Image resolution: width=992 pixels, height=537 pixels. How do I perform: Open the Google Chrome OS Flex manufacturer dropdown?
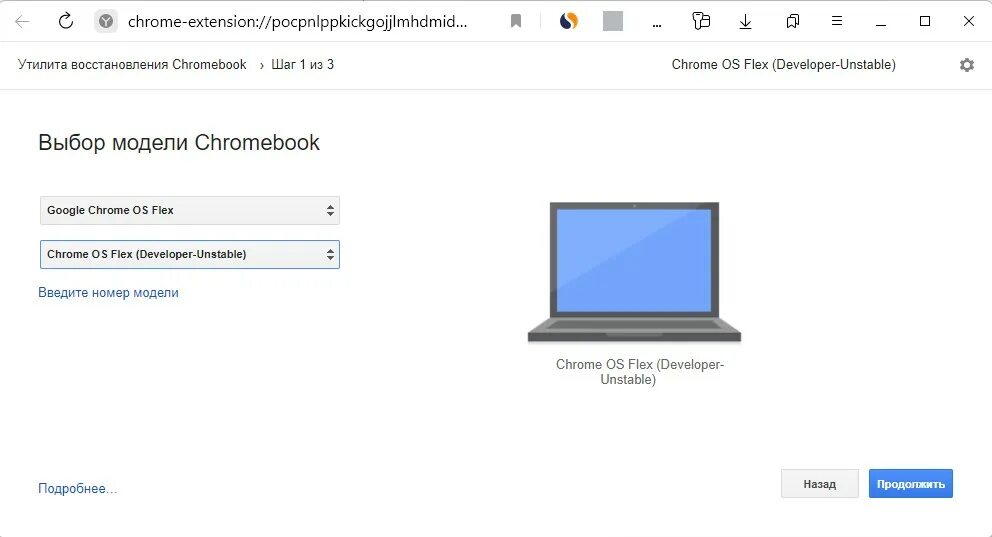[190, 211]
